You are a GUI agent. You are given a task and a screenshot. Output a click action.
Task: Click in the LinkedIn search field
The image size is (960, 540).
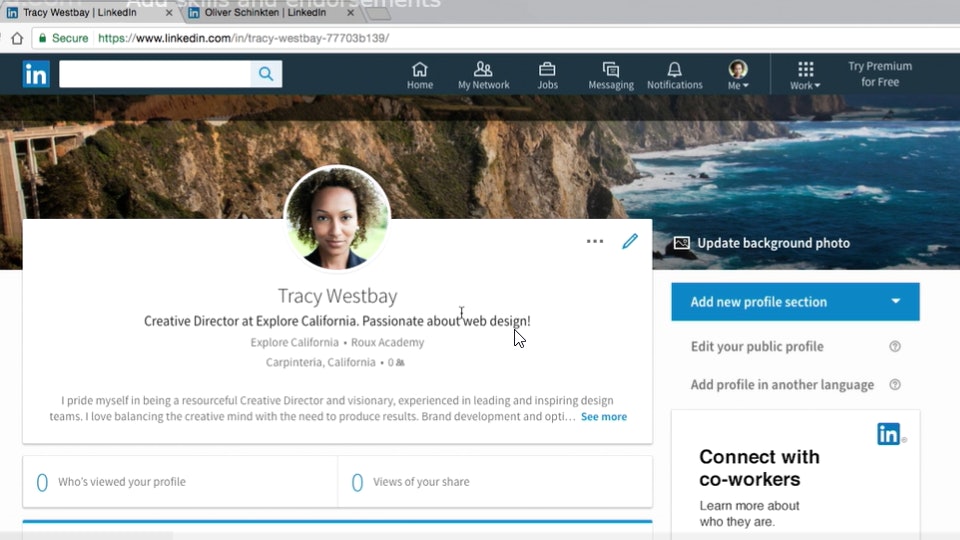click(155, 74)
